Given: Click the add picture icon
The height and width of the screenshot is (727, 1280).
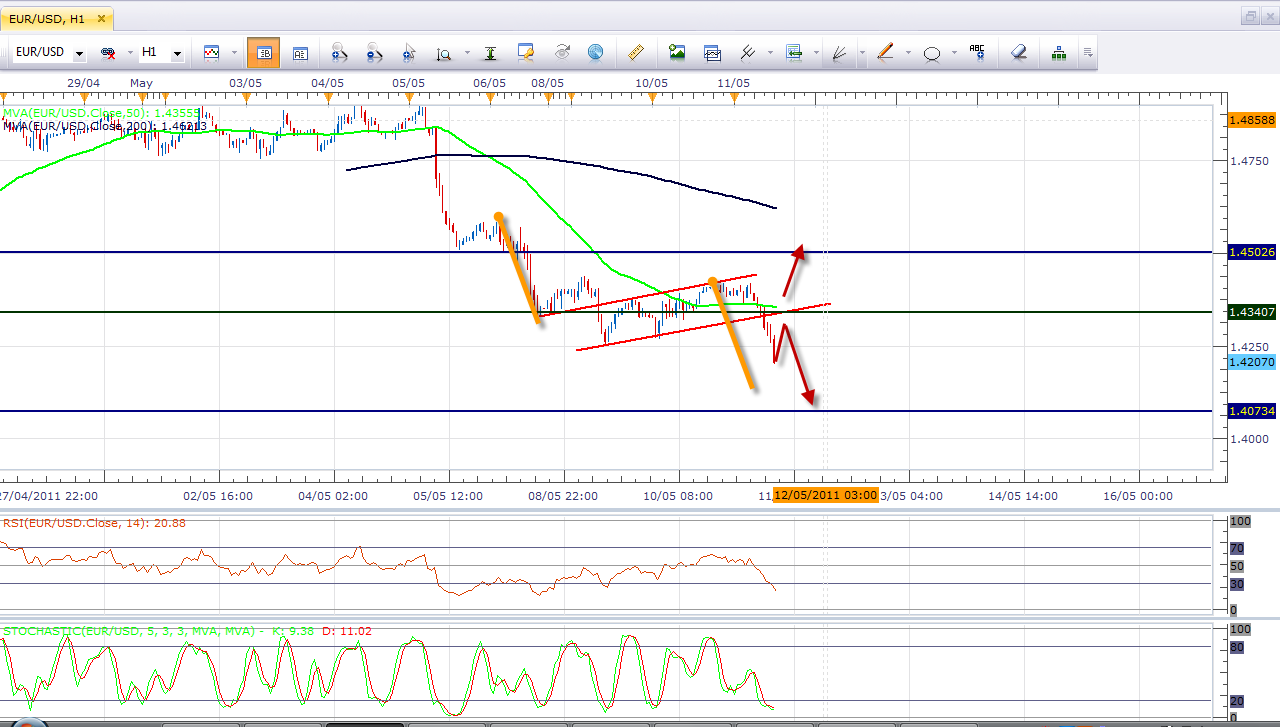Looking at the screenshot, I should click(x=677, y=53).
